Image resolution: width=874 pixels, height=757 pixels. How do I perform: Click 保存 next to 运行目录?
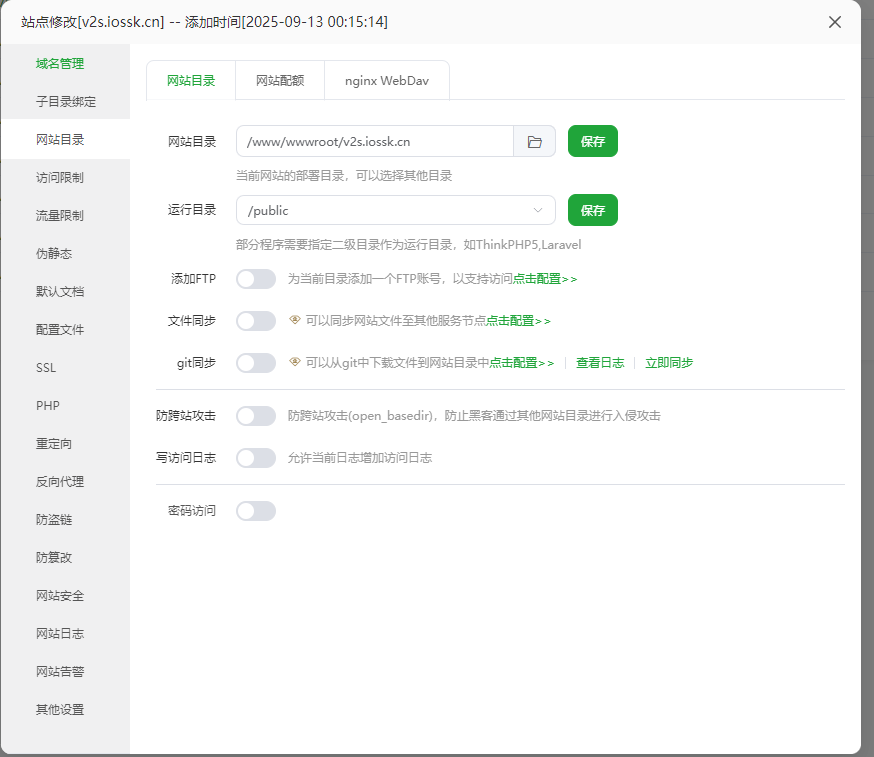[x=592, y=210]
